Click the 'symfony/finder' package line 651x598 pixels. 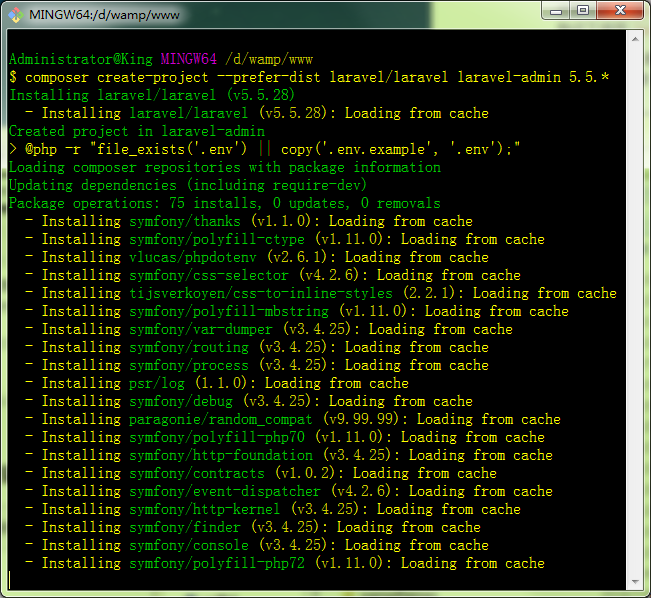tap(253, 527)
